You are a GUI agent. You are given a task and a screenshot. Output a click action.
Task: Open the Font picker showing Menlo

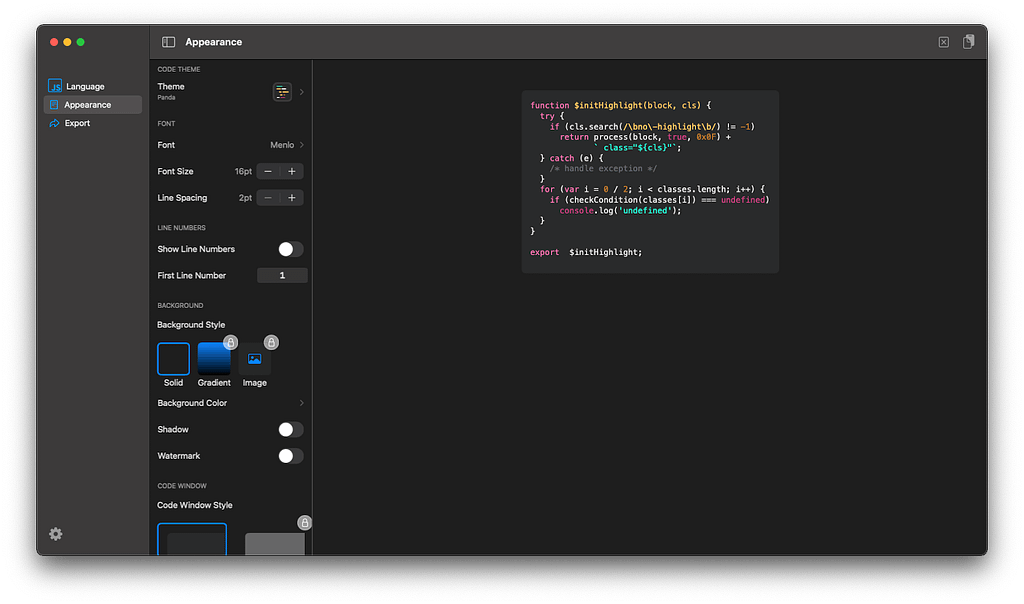click(x=287, y=145)
